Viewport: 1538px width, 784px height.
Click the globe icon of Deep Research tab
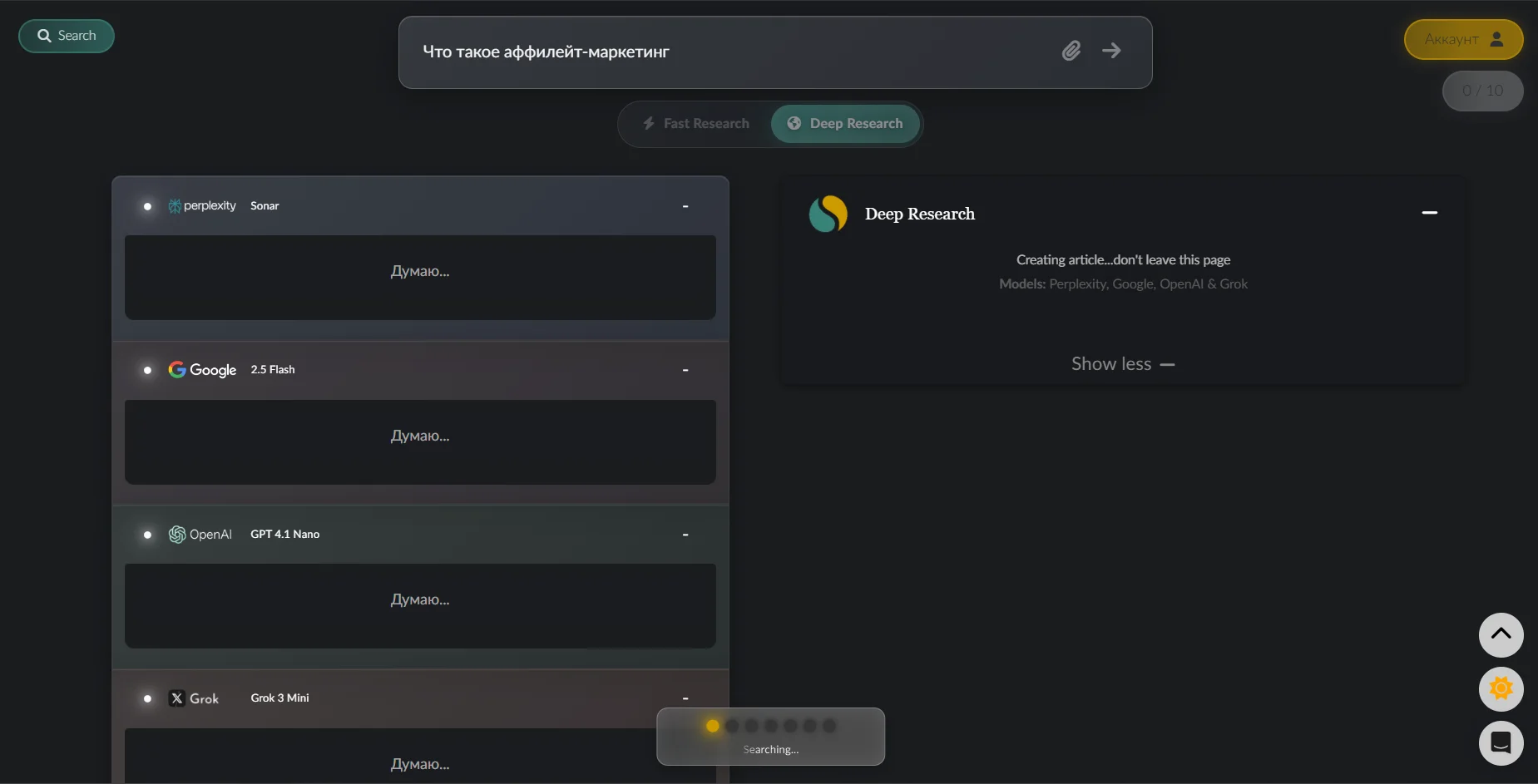794,123
